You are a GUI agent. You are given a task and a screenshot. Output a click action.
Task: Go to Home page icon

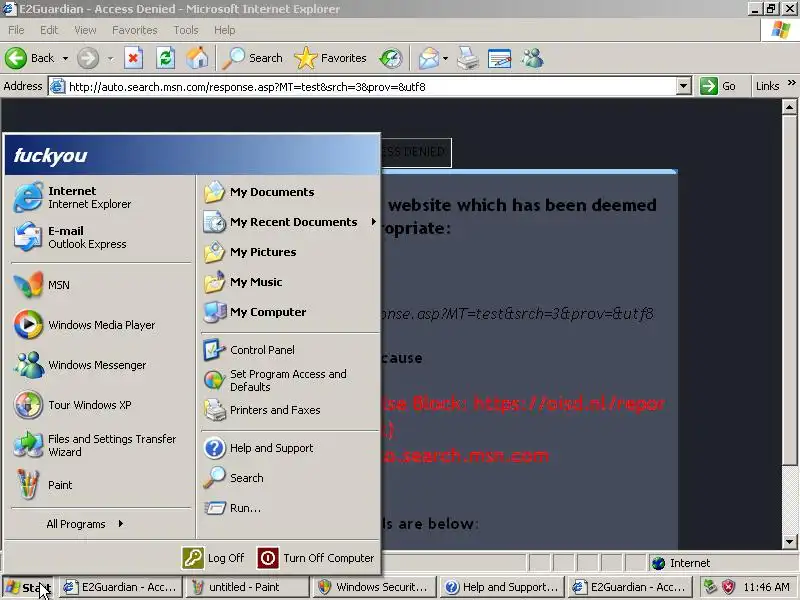point(197,58)
